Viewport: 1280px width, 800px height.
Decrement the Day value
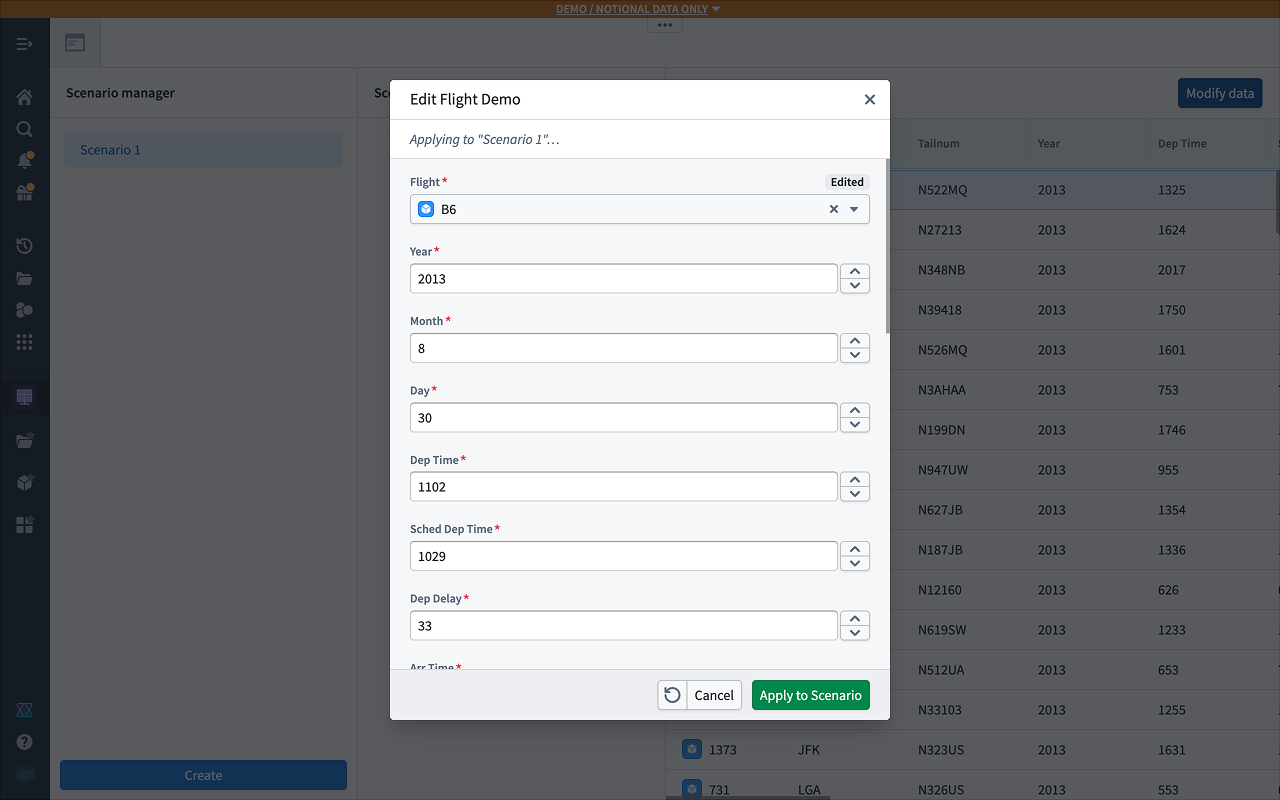click(854, 425)
